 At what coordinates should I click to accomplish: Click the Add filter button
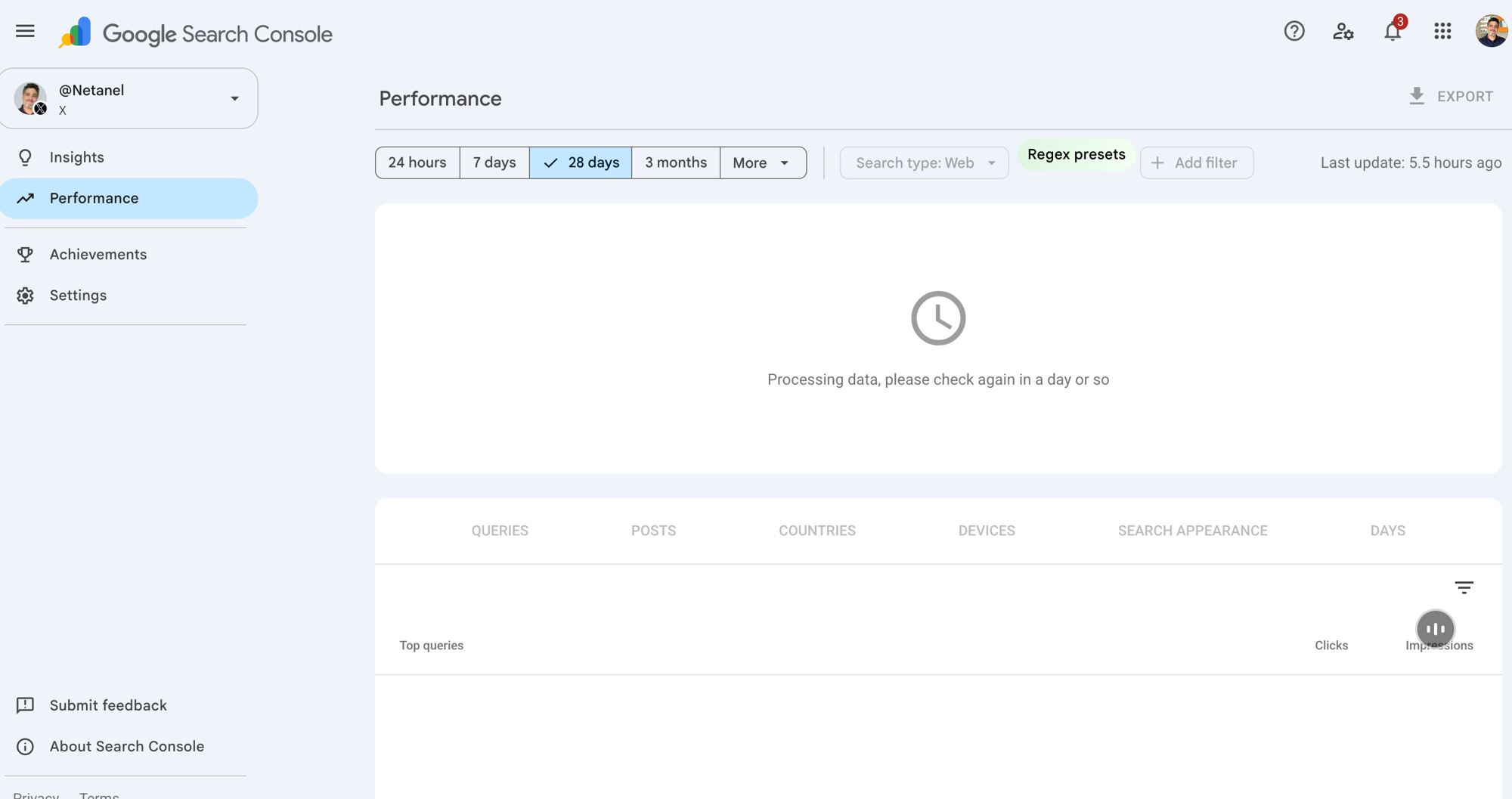tap(1196, 163)
